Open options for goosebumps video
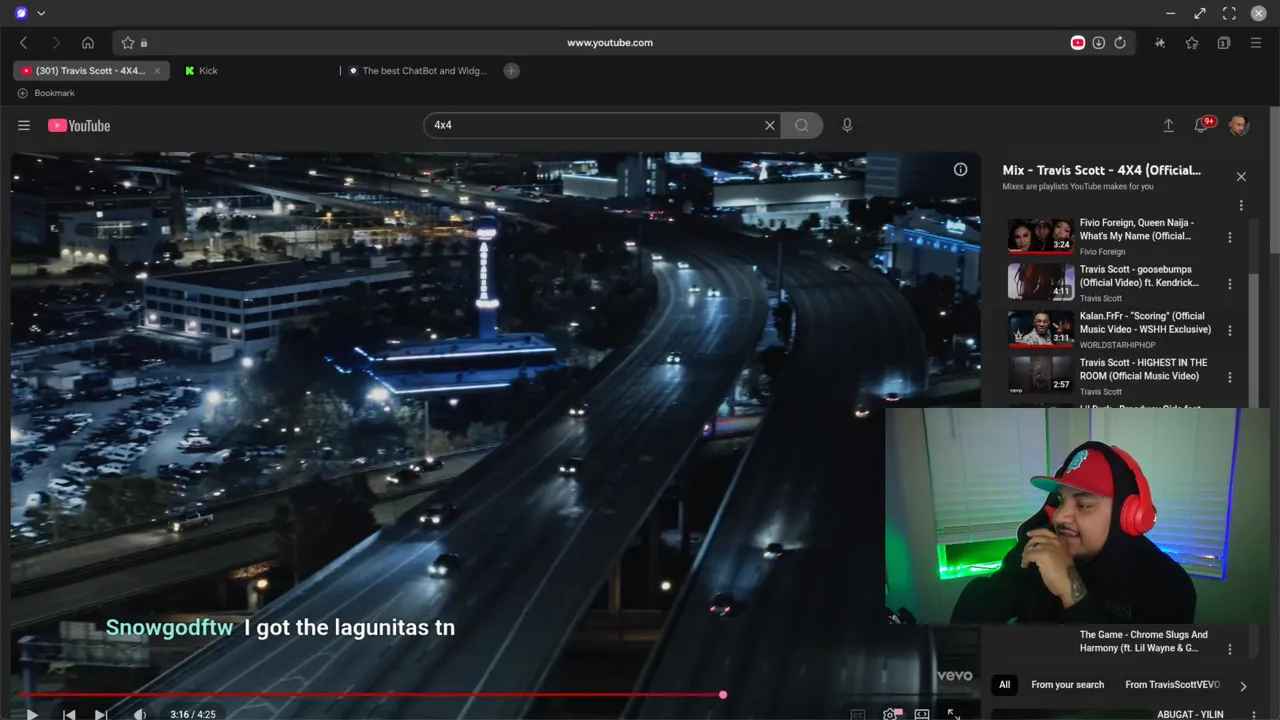Viewport: 1280px width, 720px height. 1230,284
